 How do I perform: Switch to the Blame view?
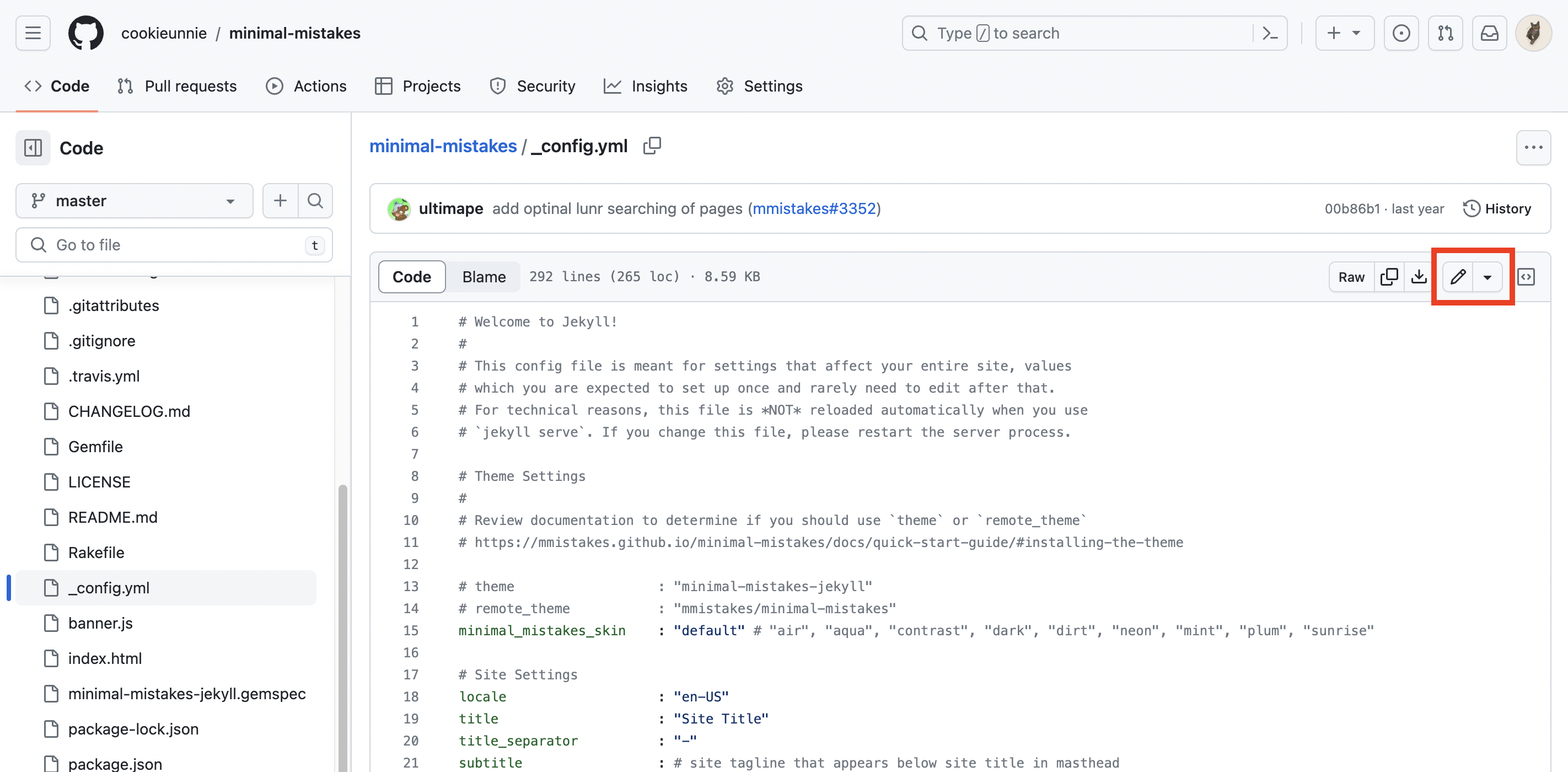pyautogui.click(x=484, y=277)
